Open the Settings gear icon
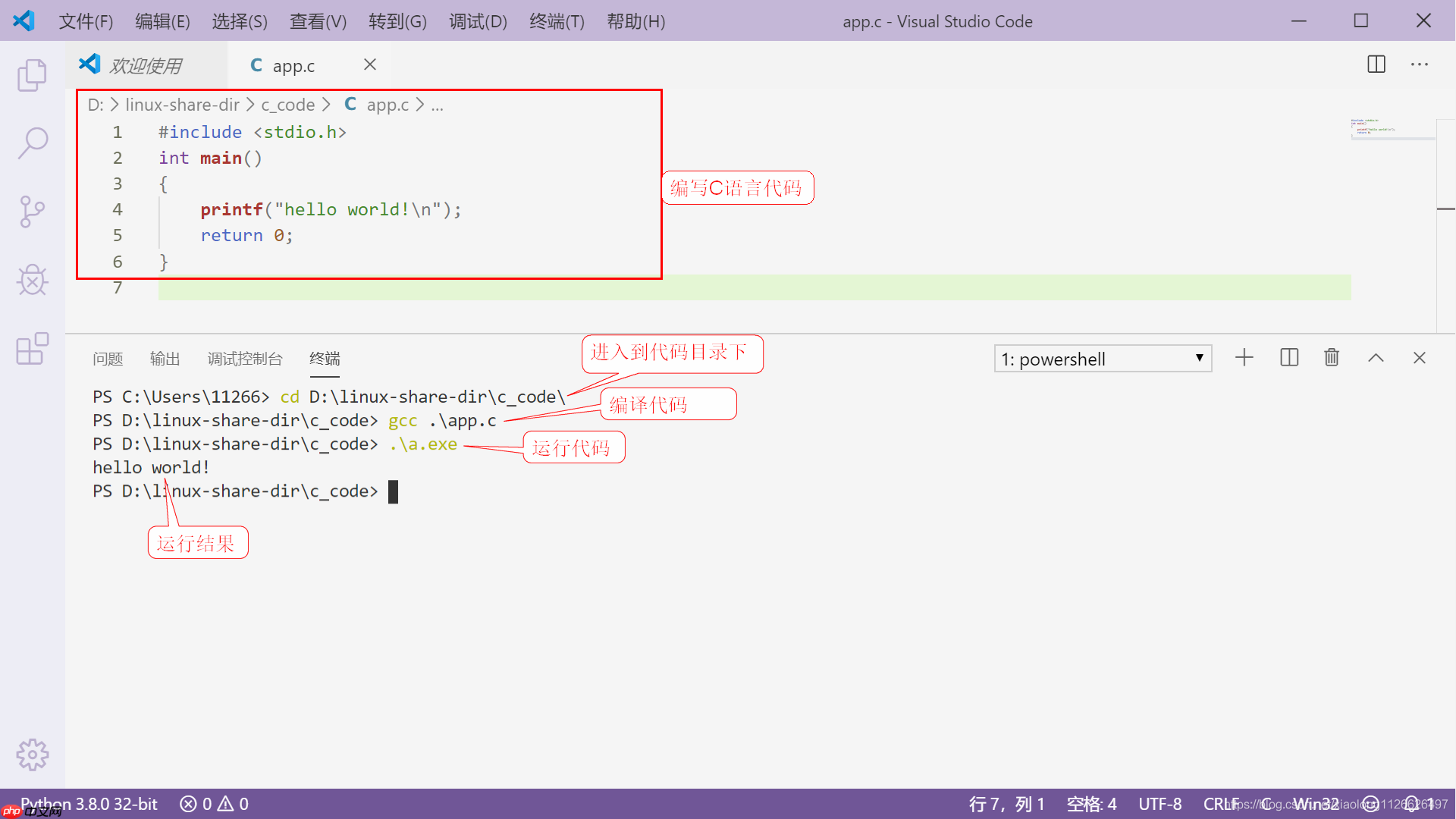1456x819 pixels. tap(32, 755)
